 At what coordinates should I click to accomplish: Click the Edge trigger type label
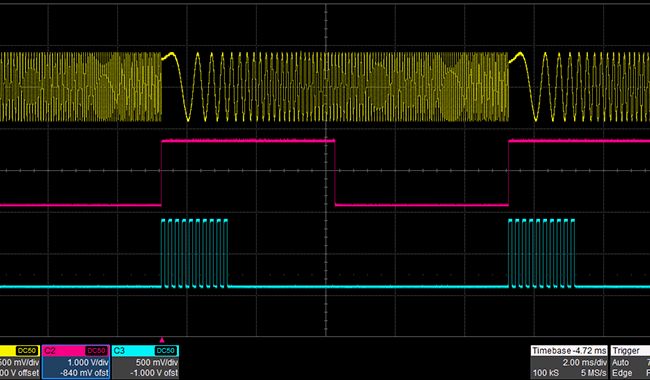tap(622, 373)
